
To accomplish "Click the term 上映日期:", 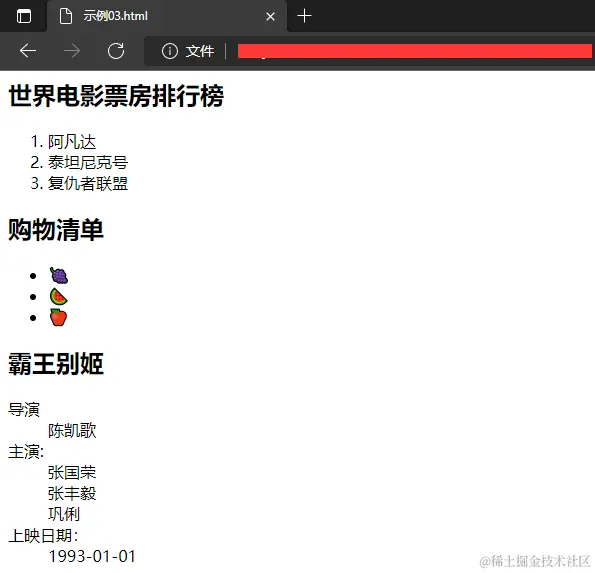I will 43,536.
